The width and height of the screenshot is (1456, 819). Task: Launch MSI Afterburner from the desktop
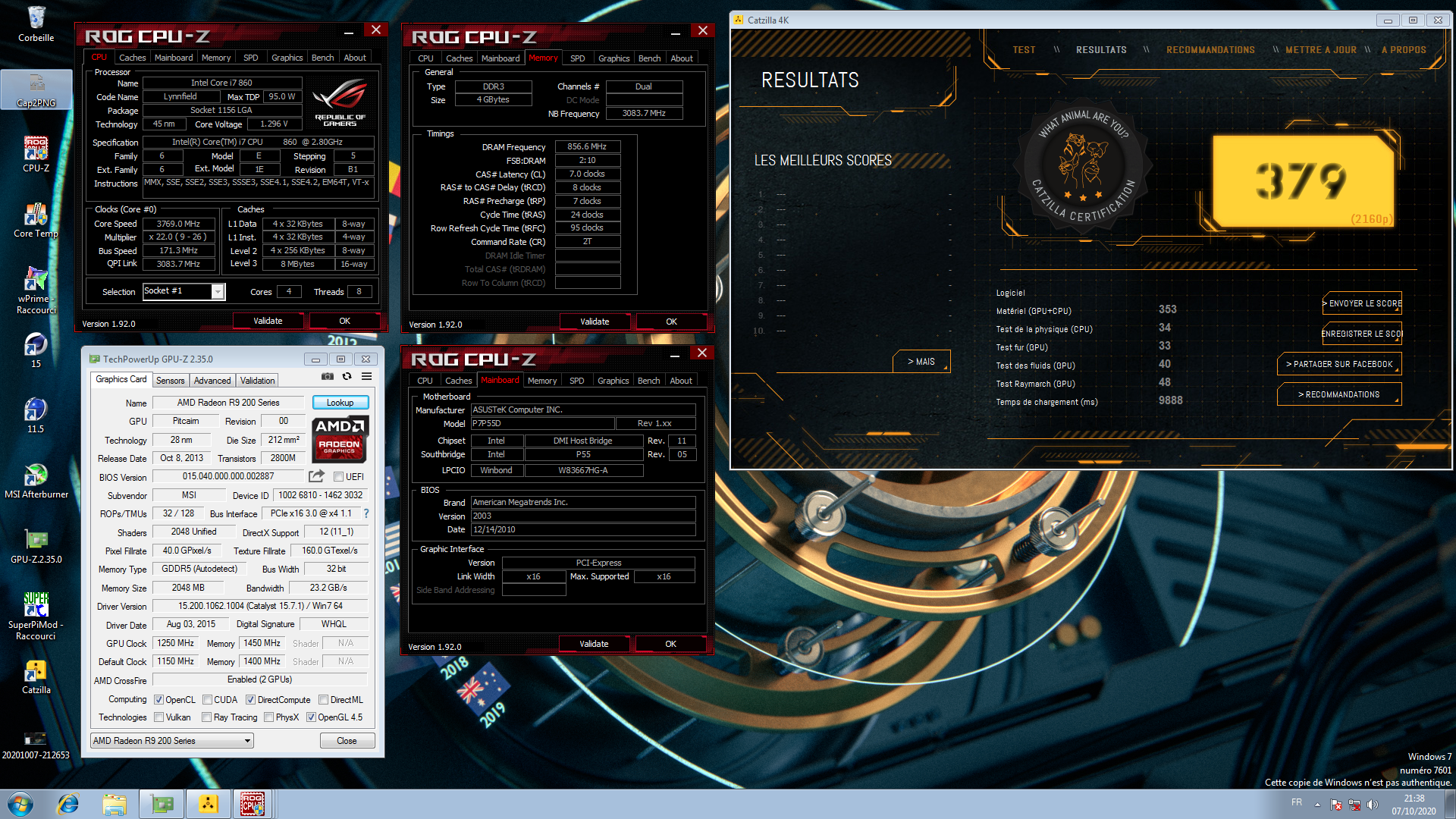(x=36, y=481)
